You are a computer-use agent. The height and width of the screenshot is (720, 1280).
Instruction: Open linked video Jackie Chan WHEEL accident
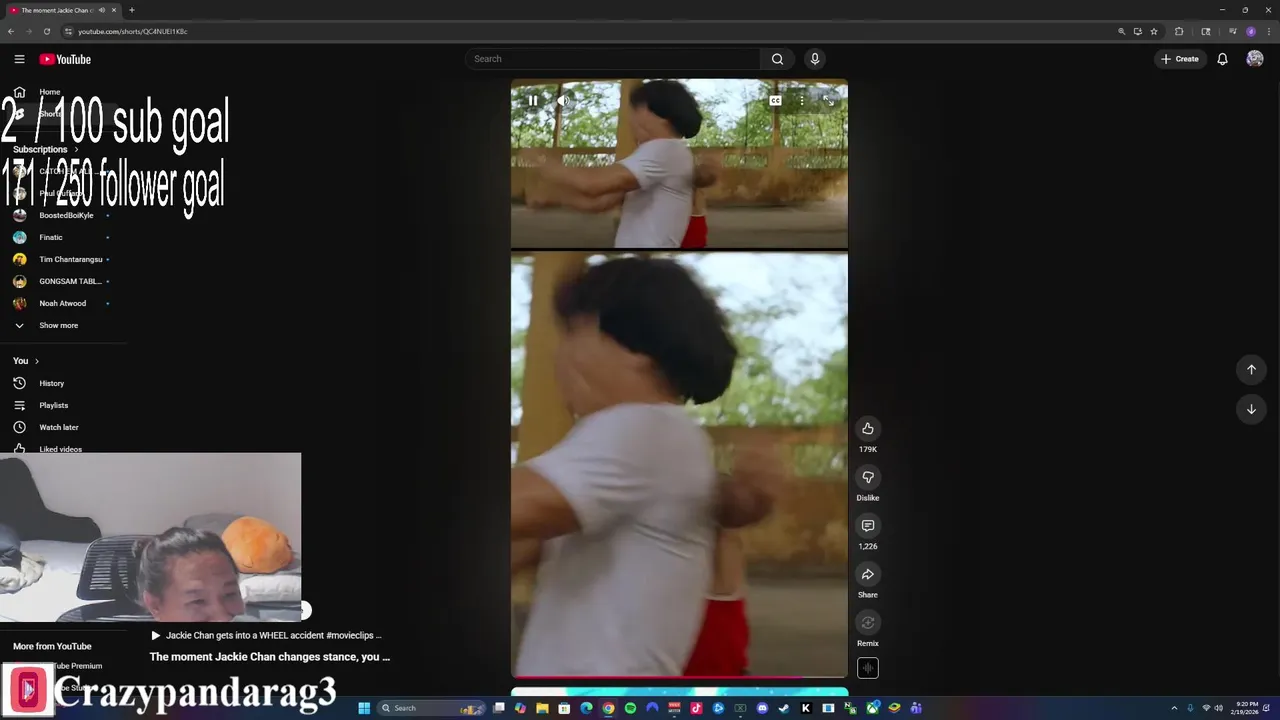[x=266, y=635]
